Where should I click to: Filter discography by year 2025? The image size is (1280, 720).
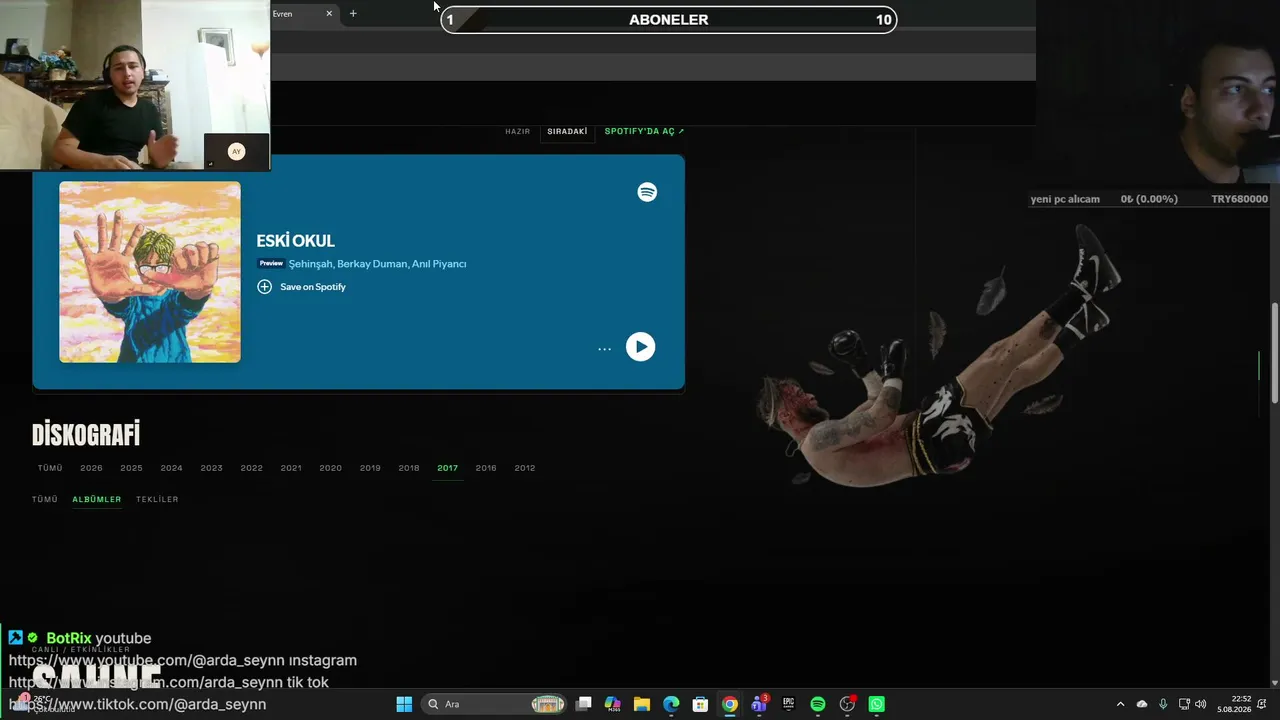pos(131,468)
